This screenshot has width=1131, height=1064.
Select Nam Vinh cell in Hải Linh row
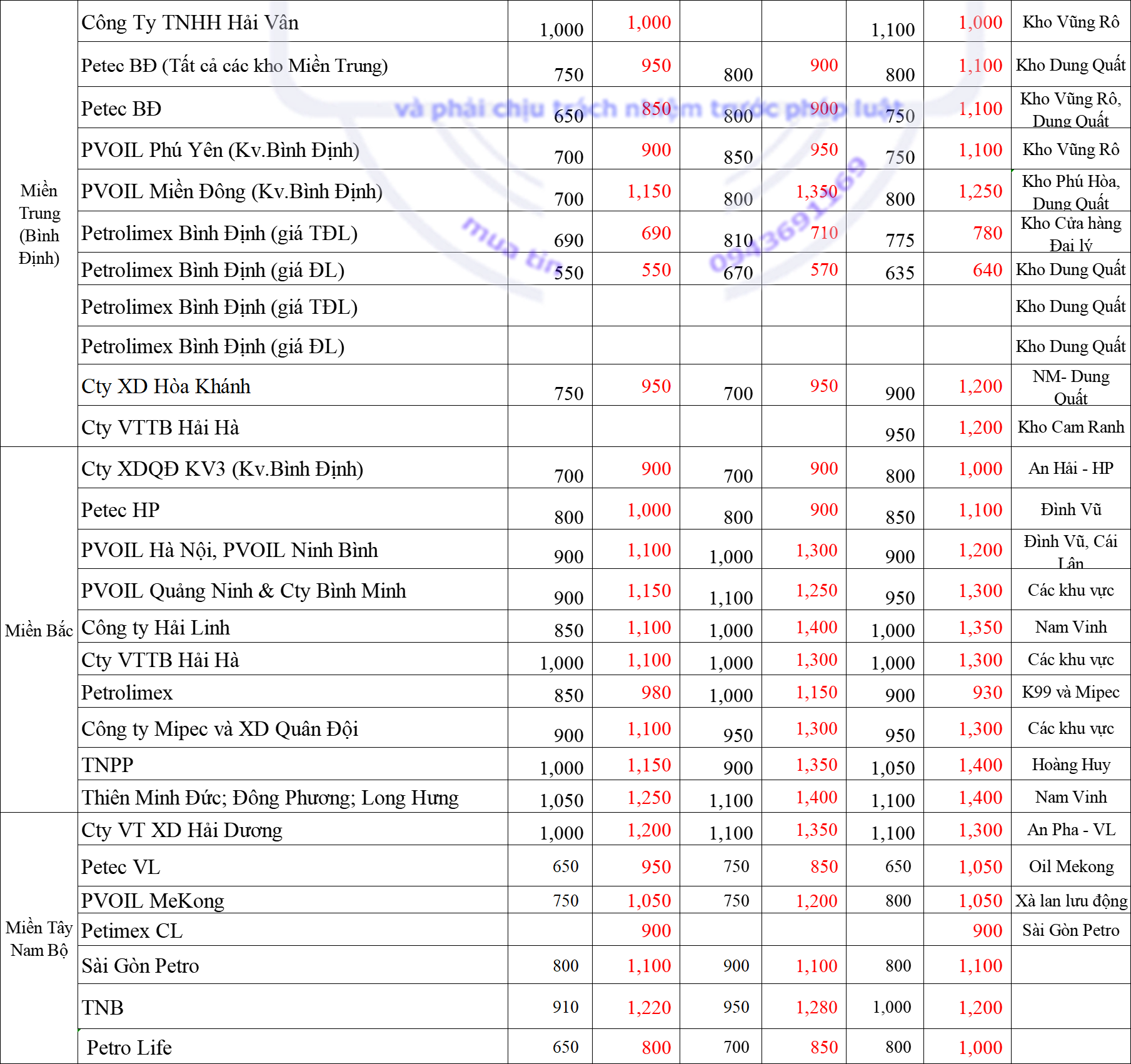click(x=1071, y=627)
